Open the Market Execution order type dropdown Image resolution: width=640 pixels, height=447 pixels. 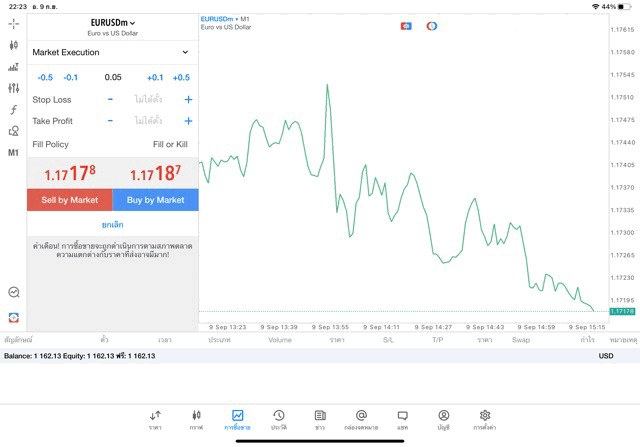click(112, 52)
